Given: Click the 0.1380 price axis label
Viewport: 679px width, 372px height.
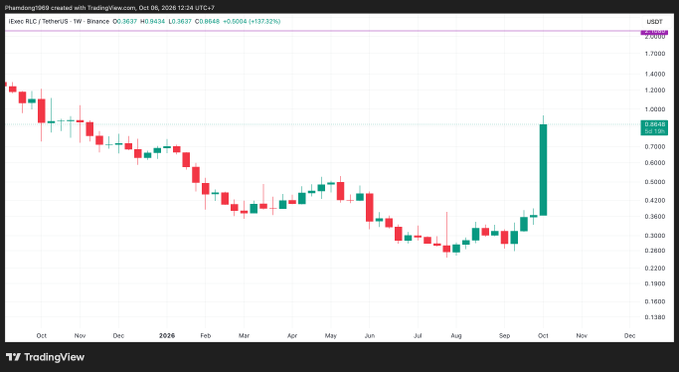Looking at the screenshot, I should 654,317.
